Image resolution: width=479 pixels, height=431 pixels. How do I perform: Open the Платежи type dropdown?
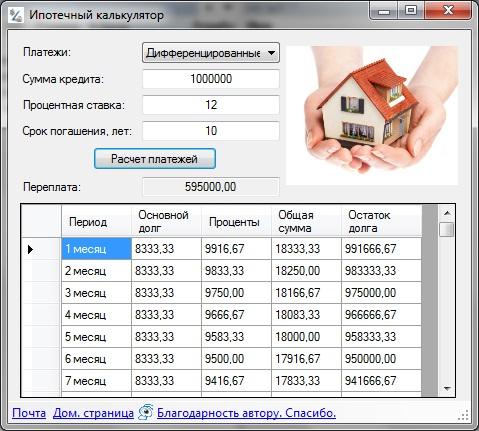coord(211,53)
